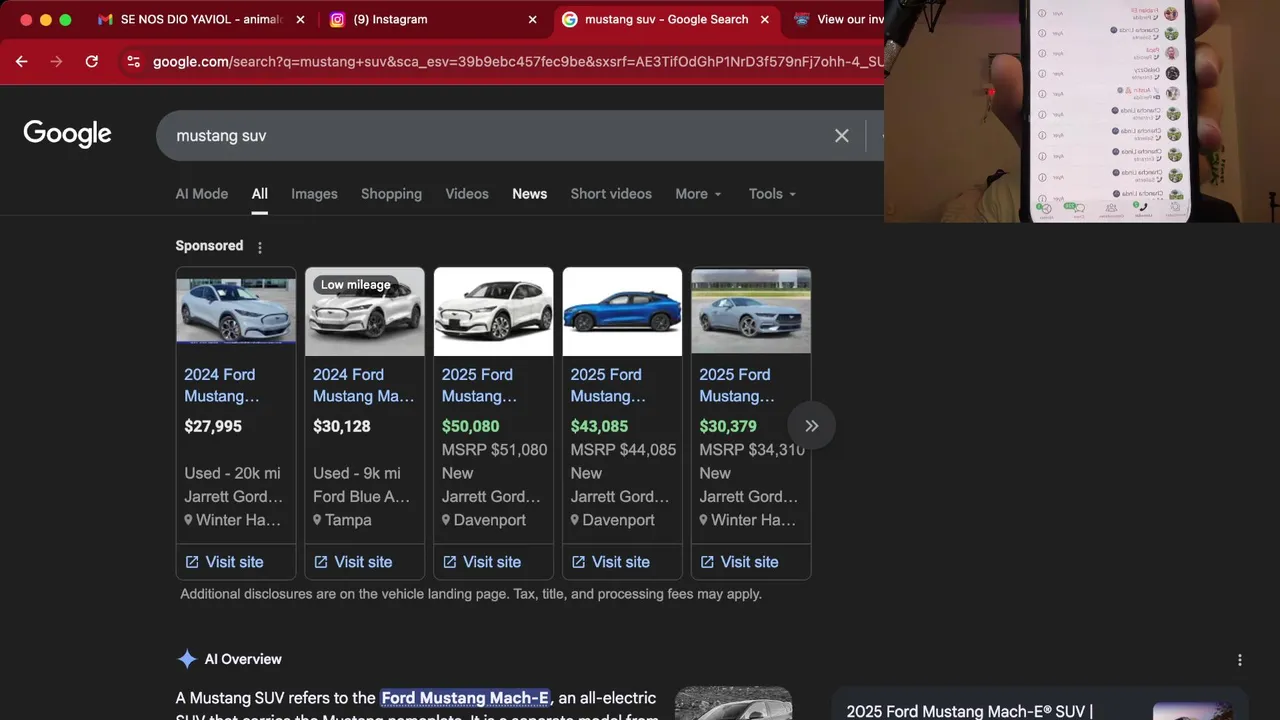Image resolution: width=1280 pixels, height=720 pixels.
Task: Open Sponsored section three-dot options
Action: (260, 247)
